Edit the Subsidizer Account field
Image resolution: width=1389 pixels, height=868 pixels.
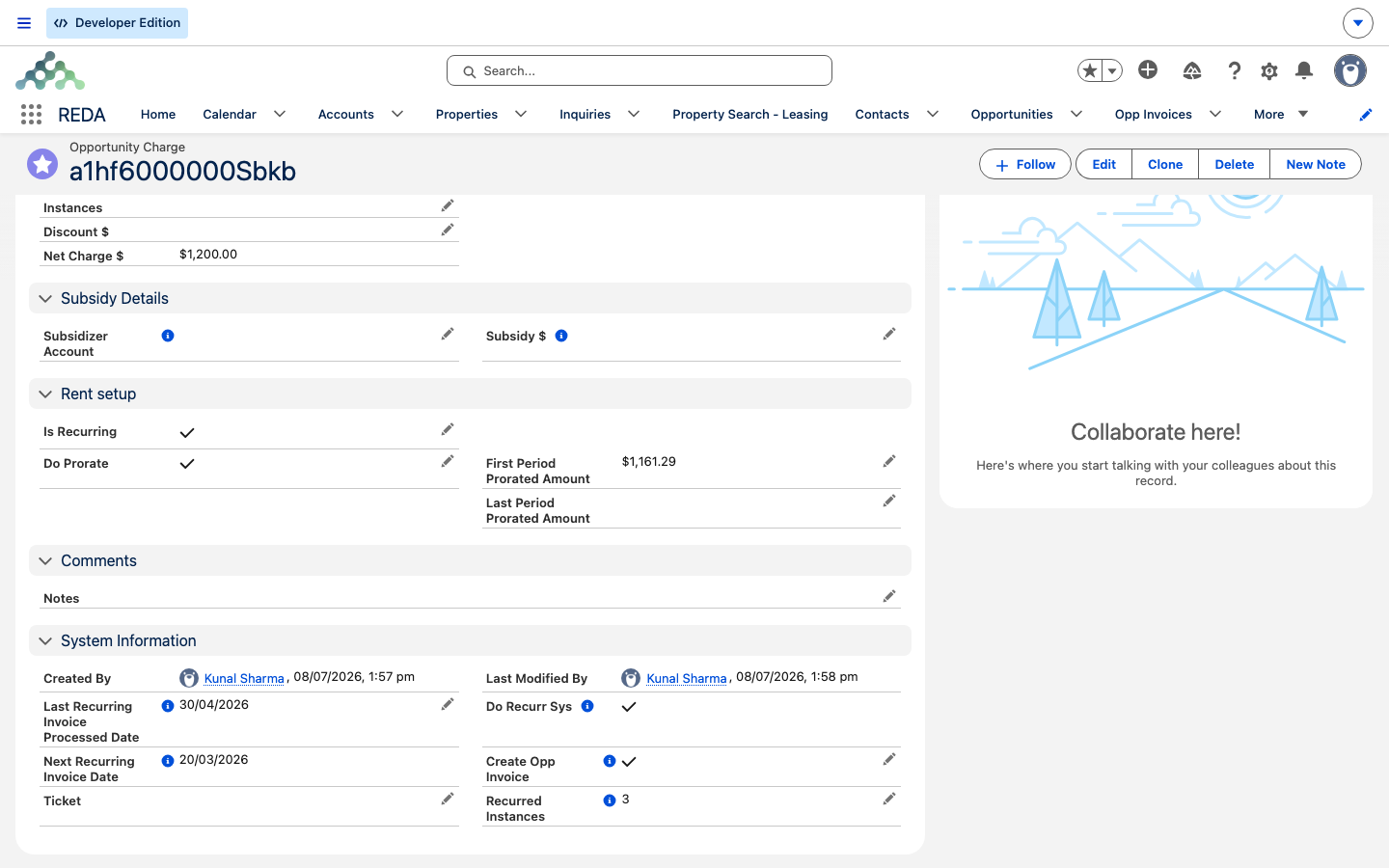[x=448, y=334]
